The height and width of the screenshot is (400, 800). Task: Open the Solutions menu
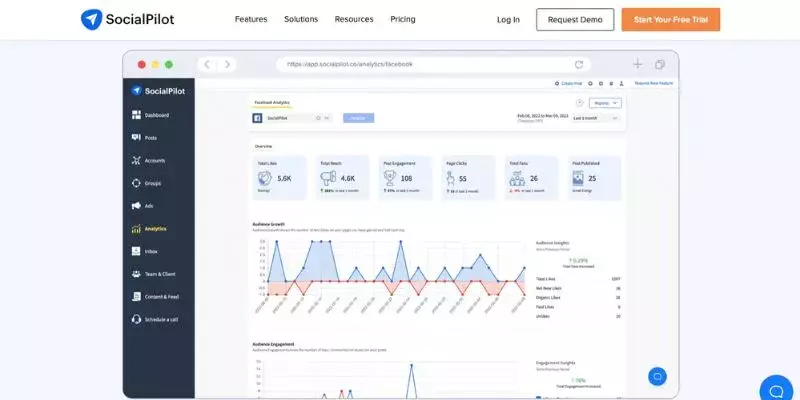coord(301,19)
